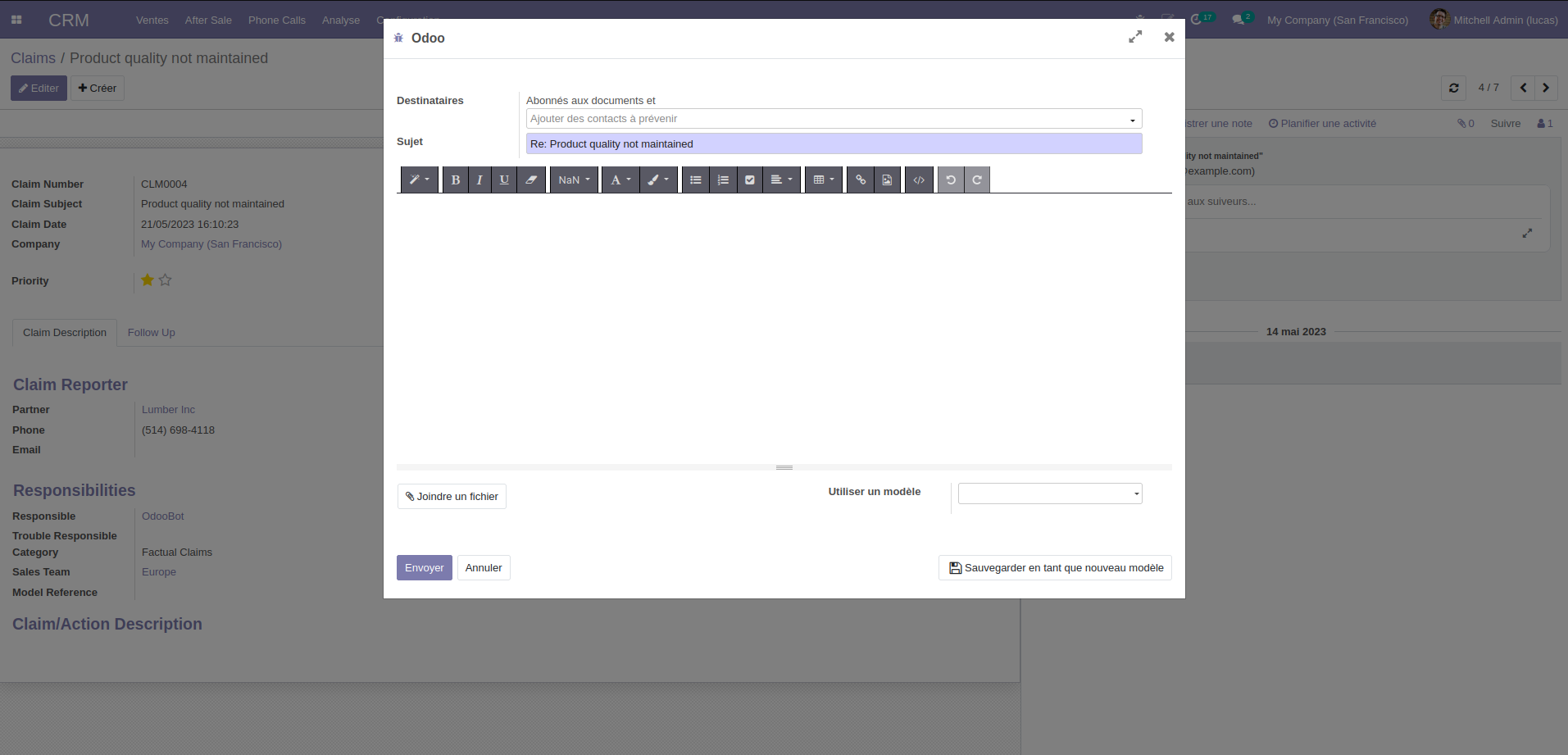
Task: Open the Phone Calls menu
Action: pos(277,20)
